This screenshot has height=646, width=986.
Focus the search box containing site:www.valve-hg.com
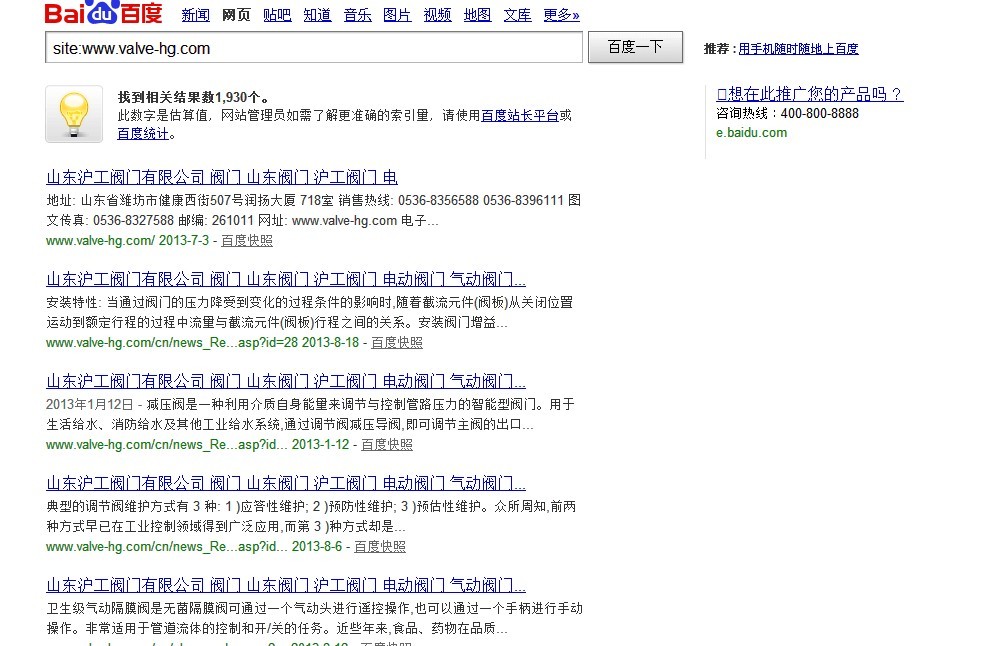click(314, 48)
